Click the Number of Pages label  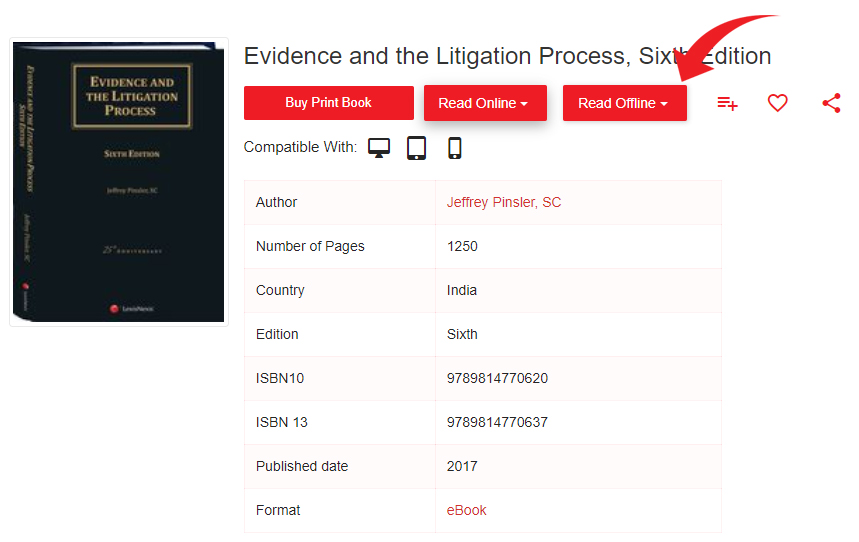pyautogui.click(x=310, y=246)
